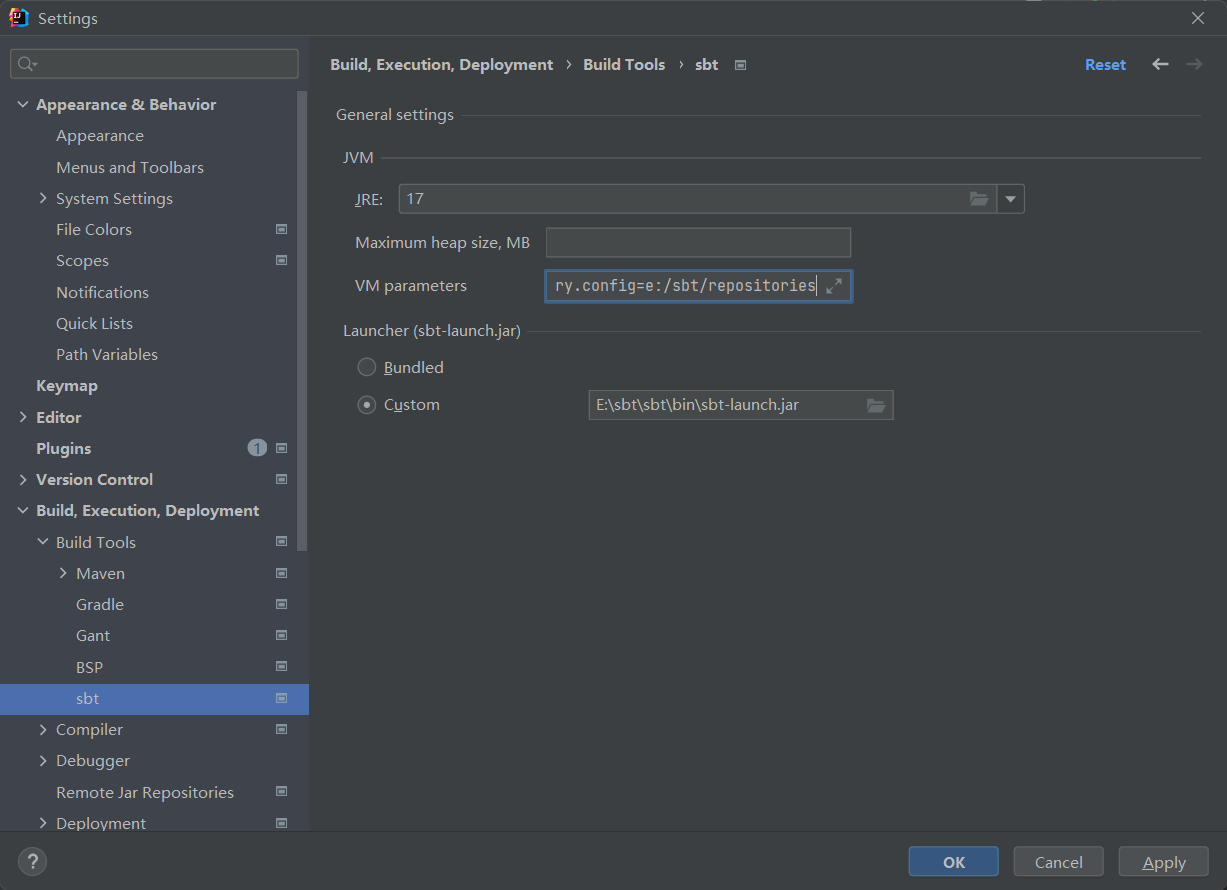Click the search magnifier icon in settings

click(26, 64)
